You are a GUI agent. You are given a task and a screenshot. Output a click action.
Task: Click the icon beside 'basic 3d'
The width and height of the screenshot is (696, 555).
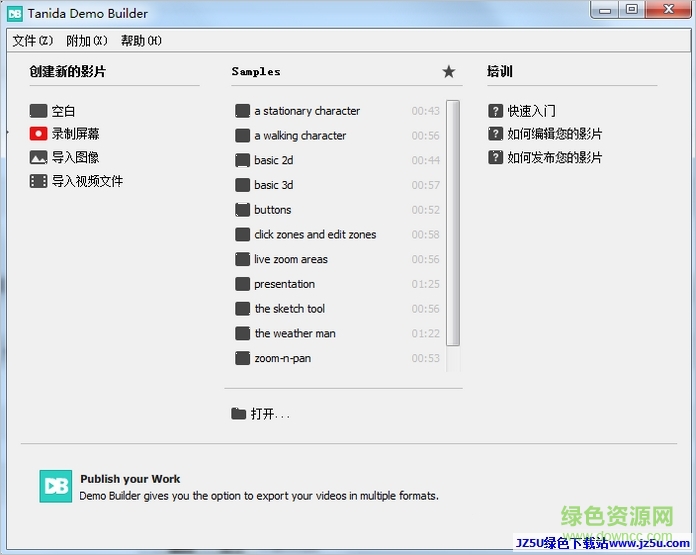(x=242, y=185)
